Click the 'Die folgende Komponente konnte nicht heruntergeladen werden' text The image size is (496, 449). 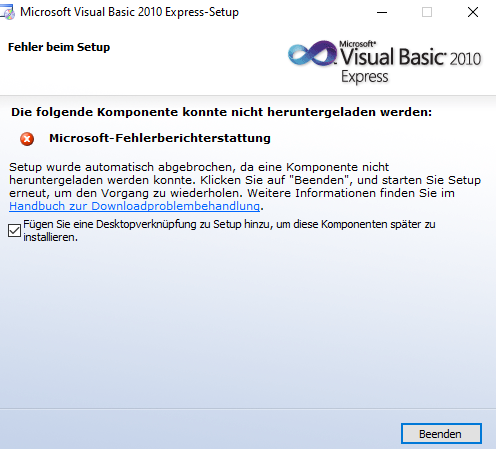tap(222, 112)
